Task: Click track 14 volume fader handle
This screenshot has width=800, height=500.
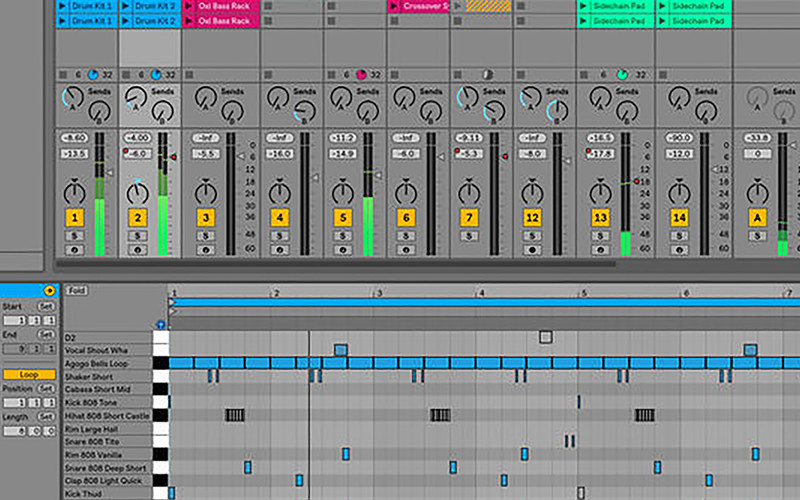Action: click(714, 169)
